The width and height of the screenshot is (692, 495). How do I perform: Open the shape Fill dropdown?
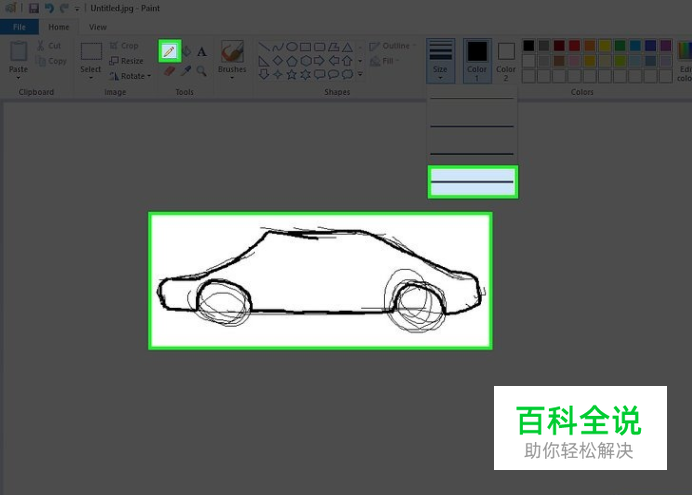point(384,61)
